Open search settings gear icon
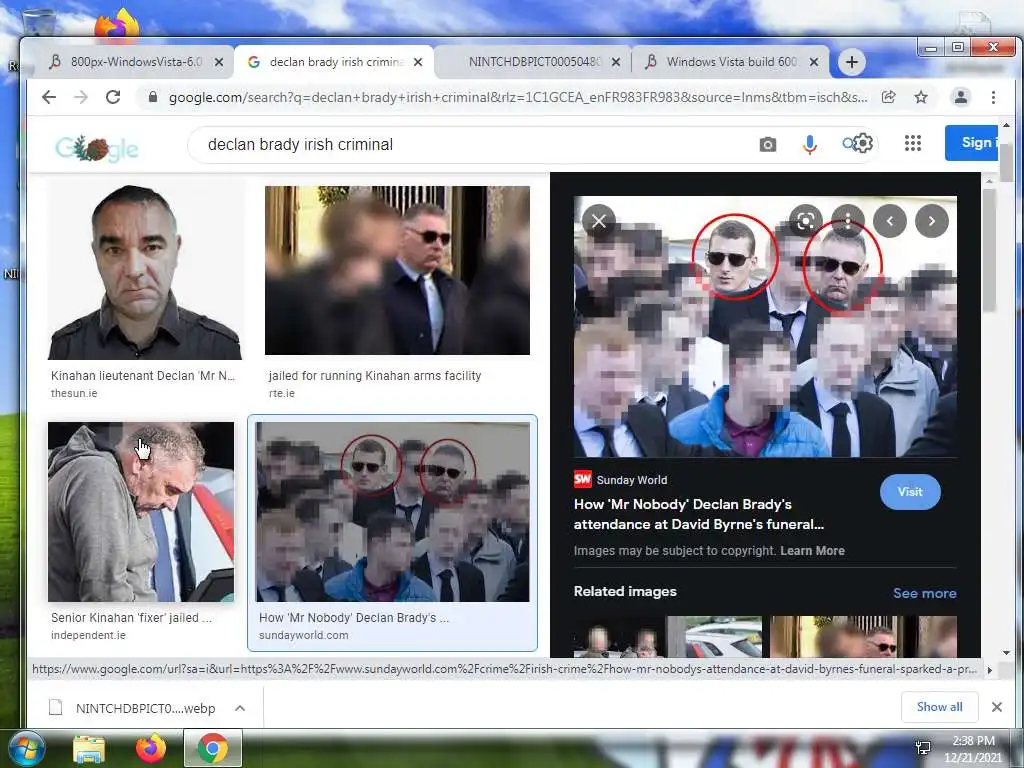 [863, 143]
